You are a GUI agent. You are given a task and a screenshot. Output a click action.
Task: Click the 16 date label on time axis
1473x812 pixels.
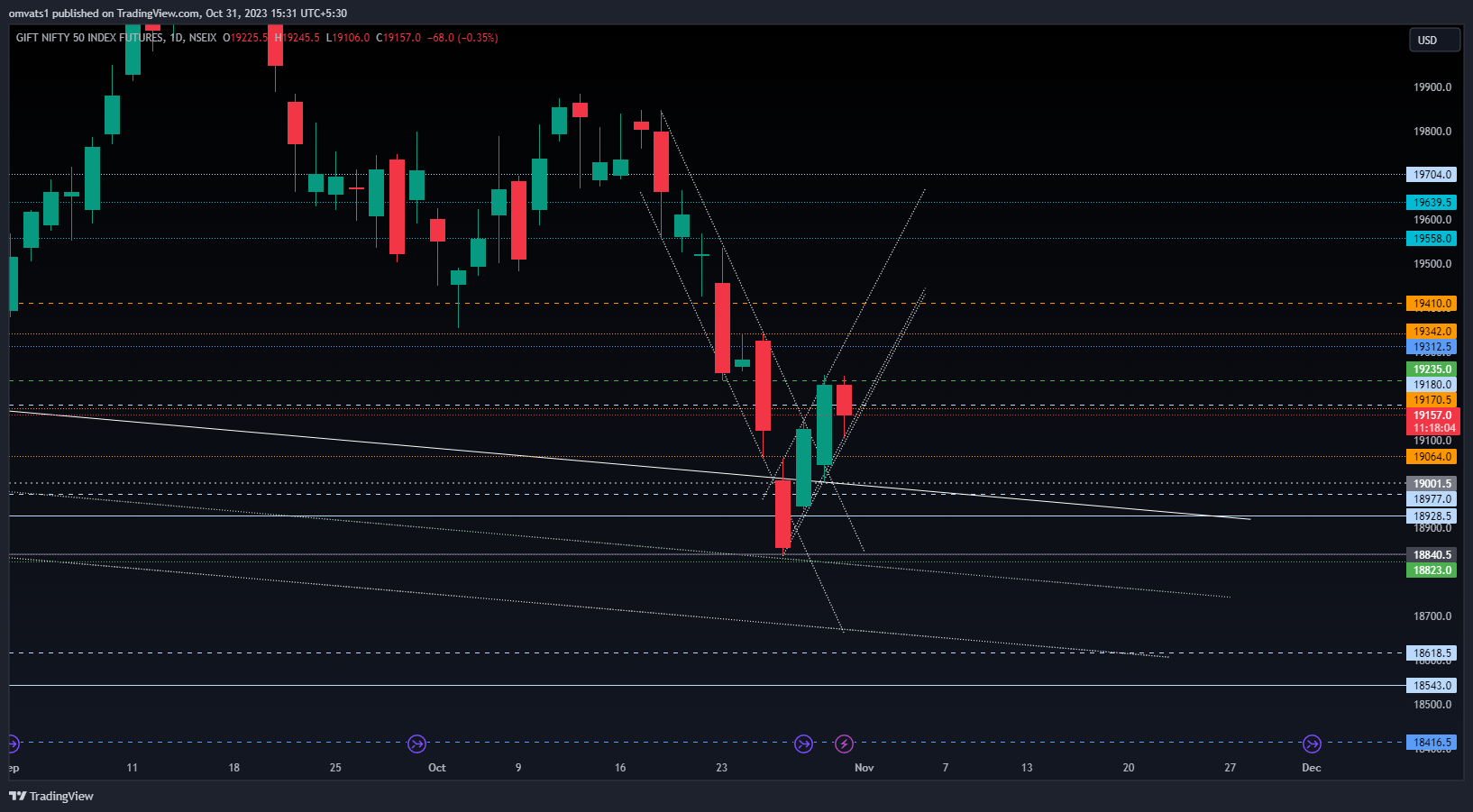pos(620,768)
